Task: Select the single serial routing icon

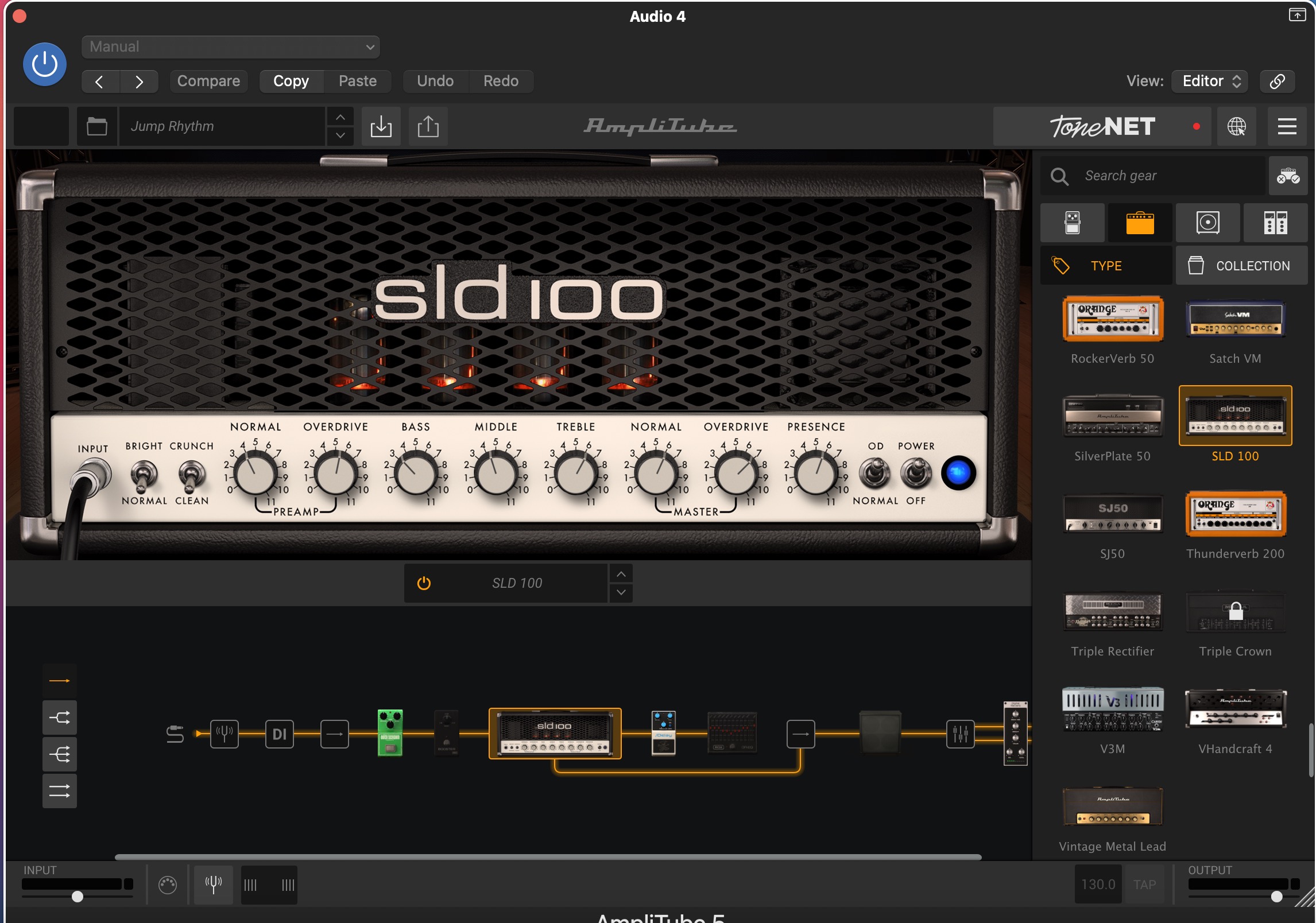Action: pos(59,681)
